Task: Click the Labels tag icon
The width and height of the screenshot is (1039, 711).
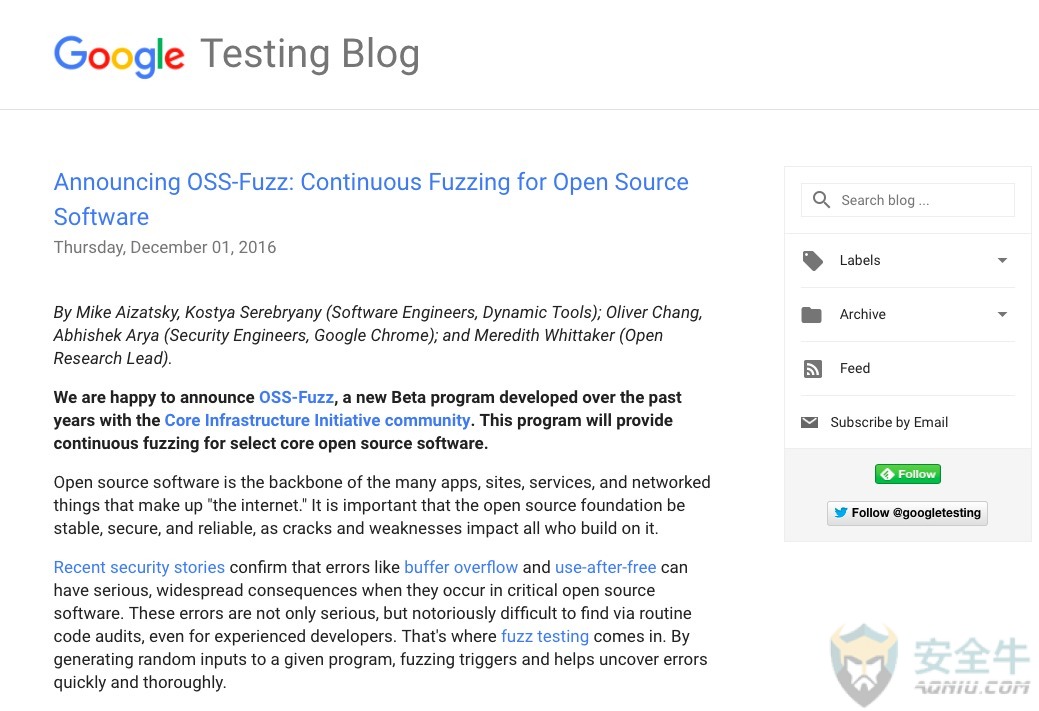Action: click(x=812, y=260)
